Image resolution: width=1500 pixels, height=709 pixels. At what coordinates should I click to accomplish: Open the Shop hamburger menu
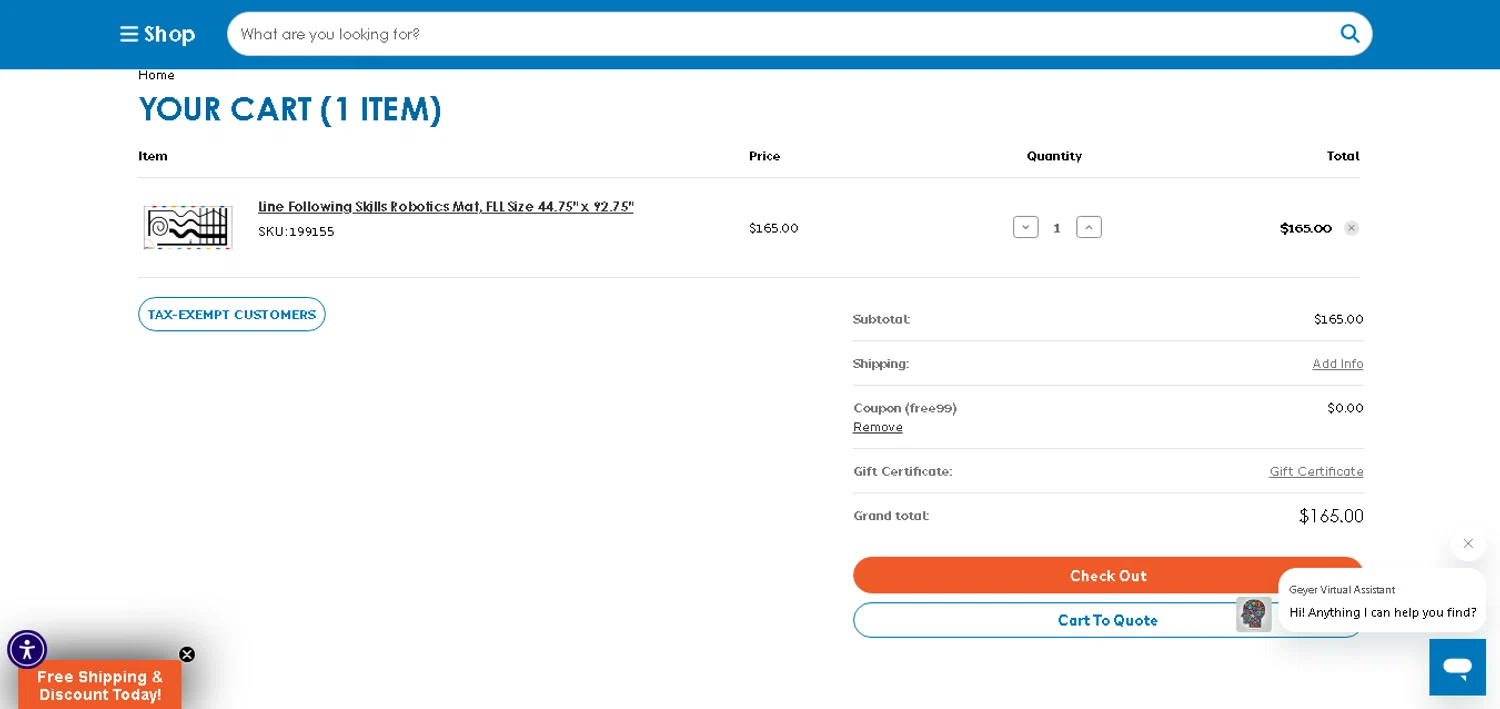pyautogui.click(x=157, y=34)
